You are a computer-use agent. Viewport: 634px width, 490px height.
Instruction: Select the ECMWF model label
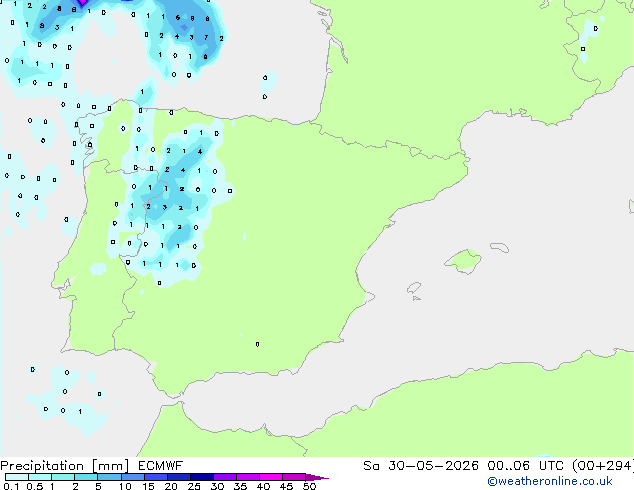[161, 466]
